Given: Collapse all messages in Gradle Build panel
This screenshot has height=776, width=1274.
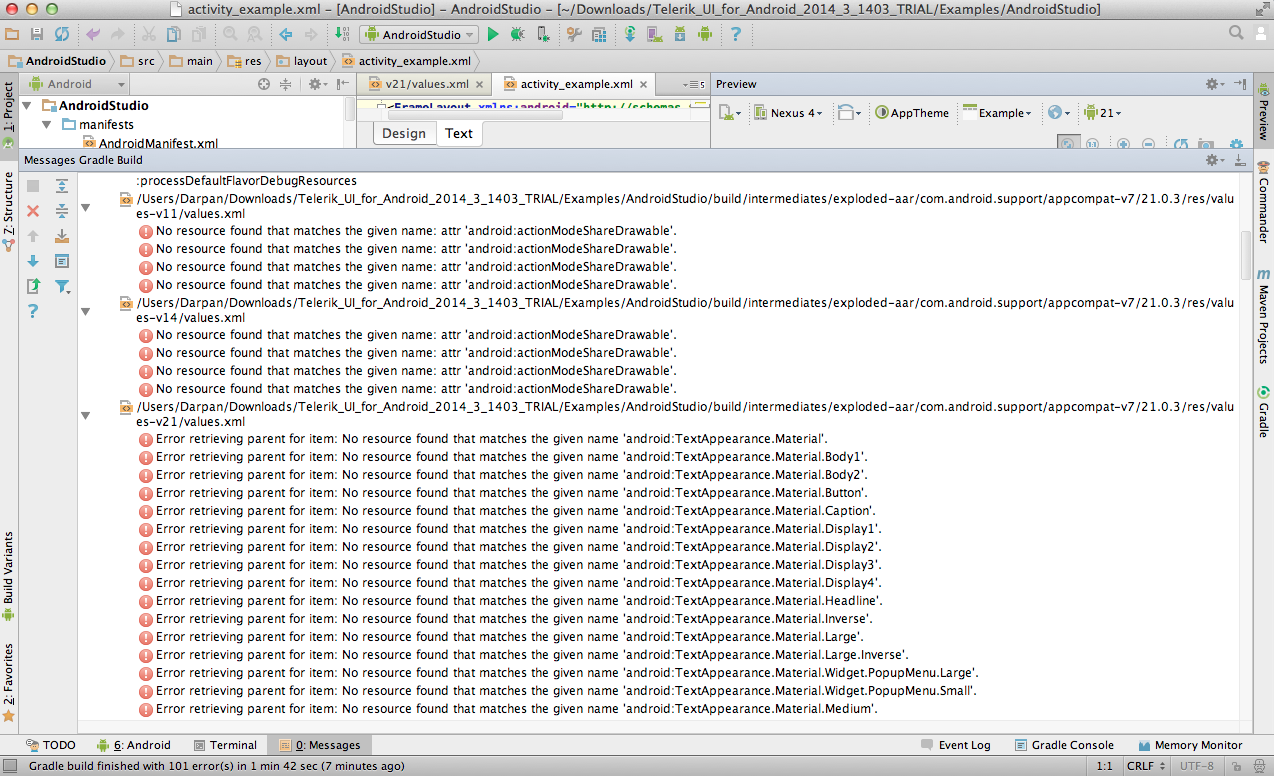Looking at the screenshot, I should pos(62,211).
